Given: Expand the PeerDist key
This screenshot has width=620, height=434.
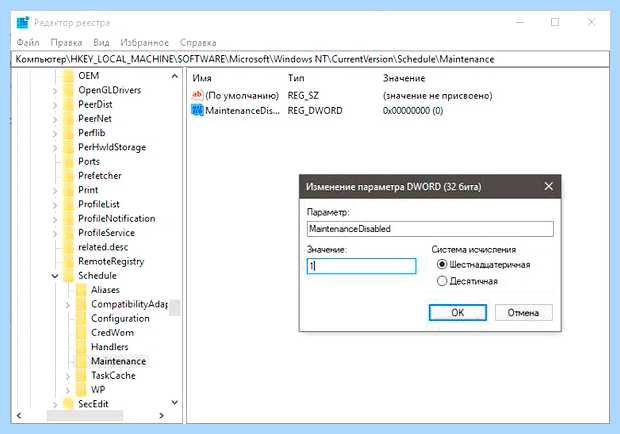Looking at the screenshot, I should click(55, 105).
